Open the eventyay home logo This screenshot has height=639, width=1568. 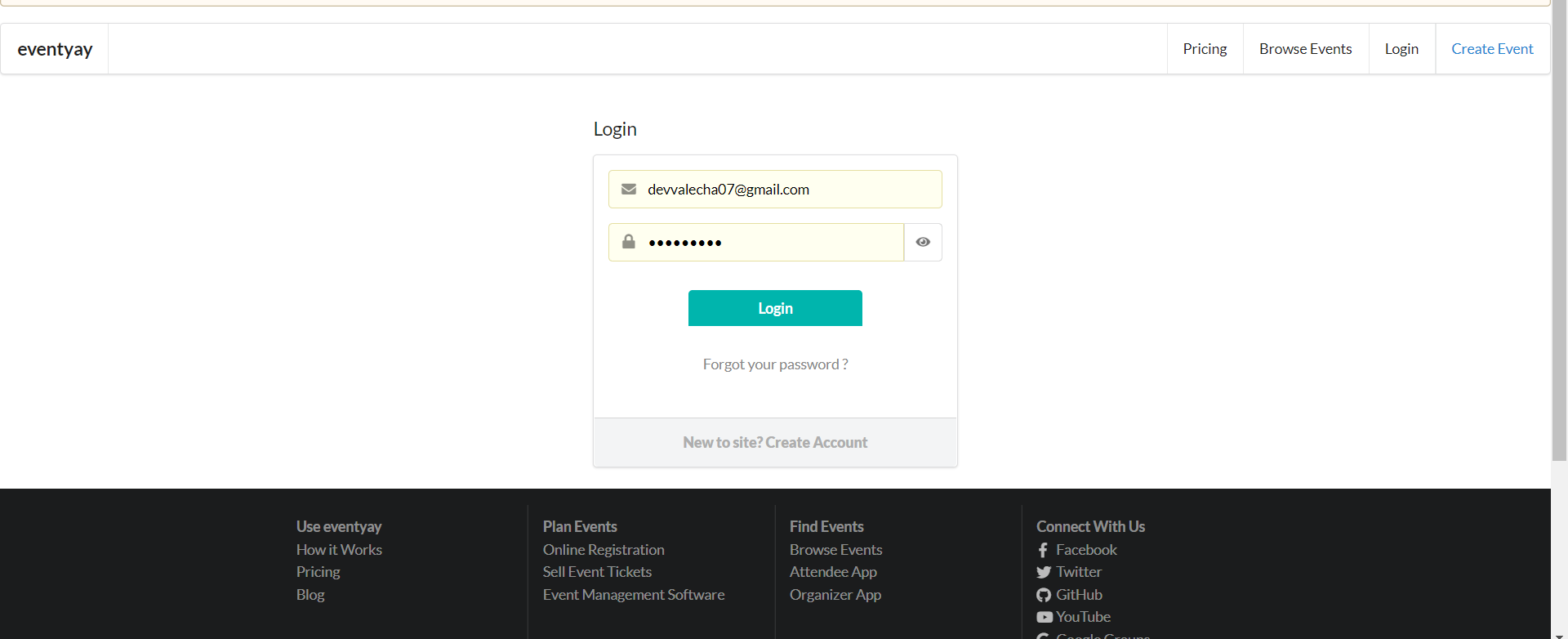point(55,49)
